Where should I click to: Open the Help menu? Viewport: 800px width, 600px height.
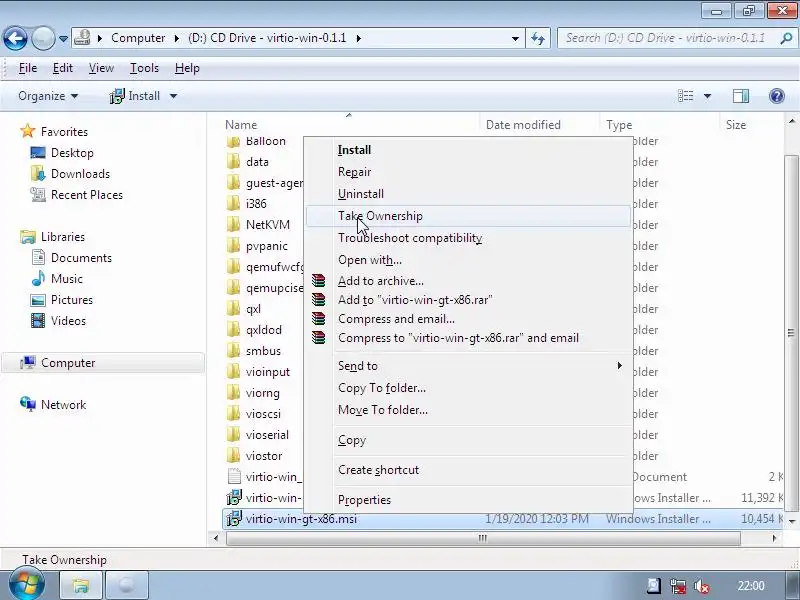click(x=187, y=68)
